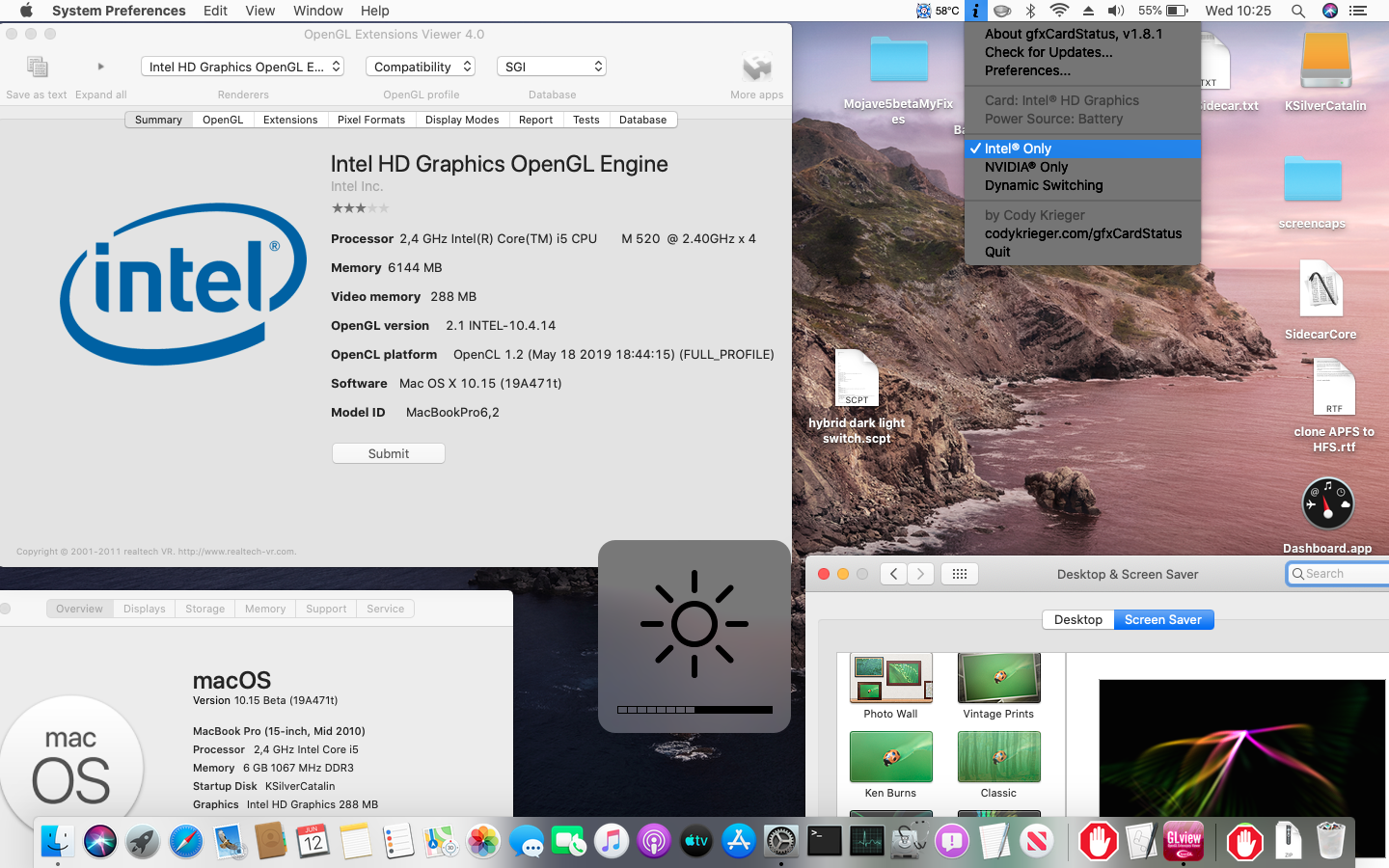Open Spotlight search magnifier in menu bar
Screen dimensions: 1389x868
point(1298,11)
